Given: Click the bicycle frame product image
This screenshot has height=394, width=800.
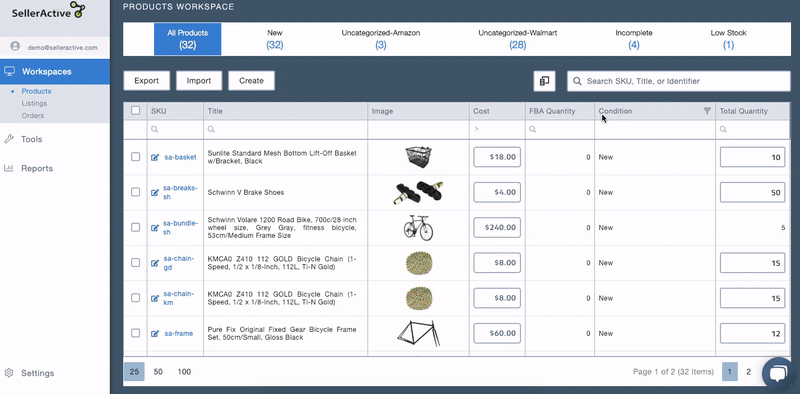Looking at the screenshot, I should (418, 333).
